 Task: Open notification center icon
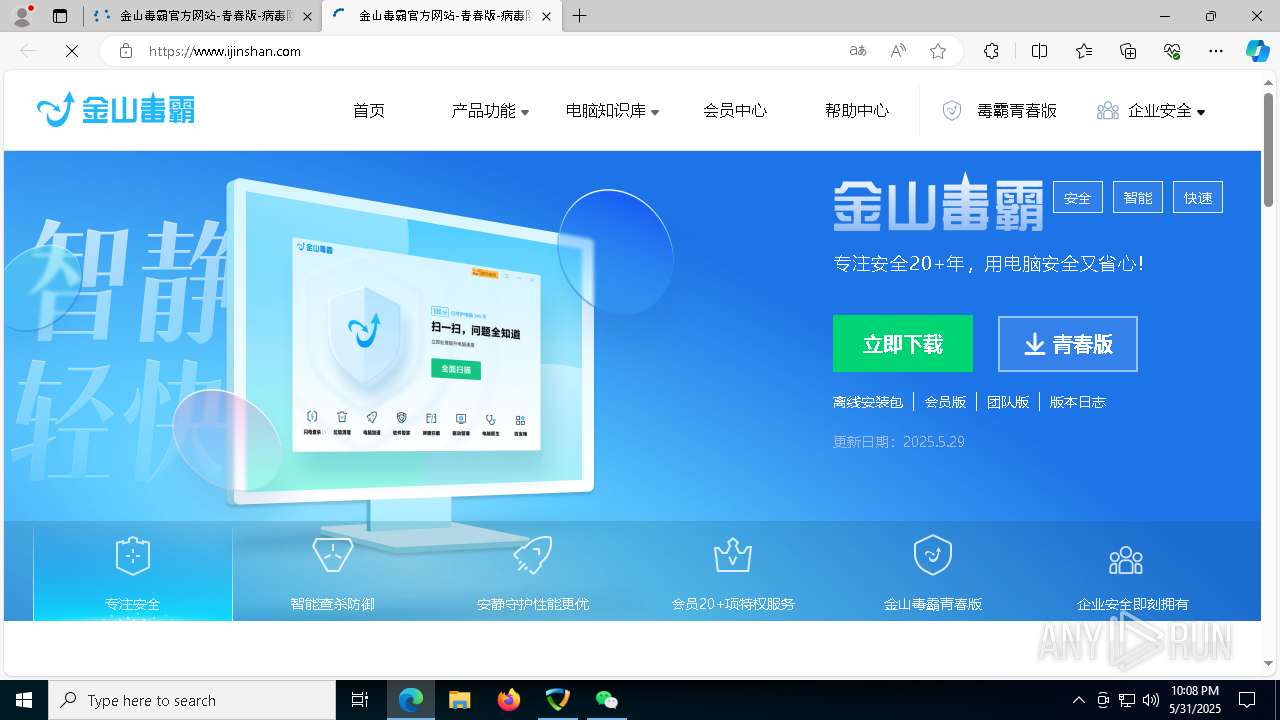[x=1247, y=700]
